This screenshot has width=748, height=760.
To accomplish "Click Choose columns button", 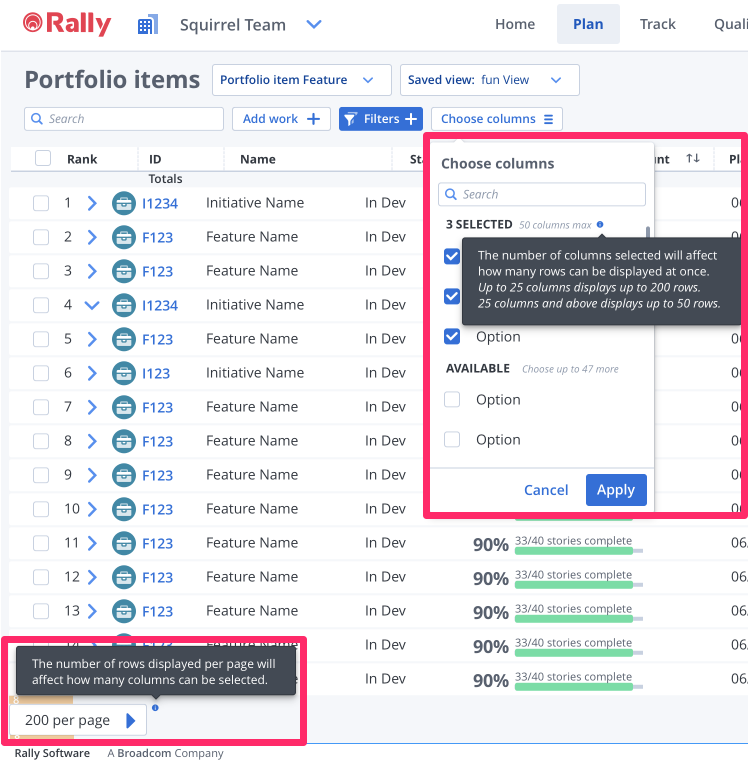I will (497, 119).
